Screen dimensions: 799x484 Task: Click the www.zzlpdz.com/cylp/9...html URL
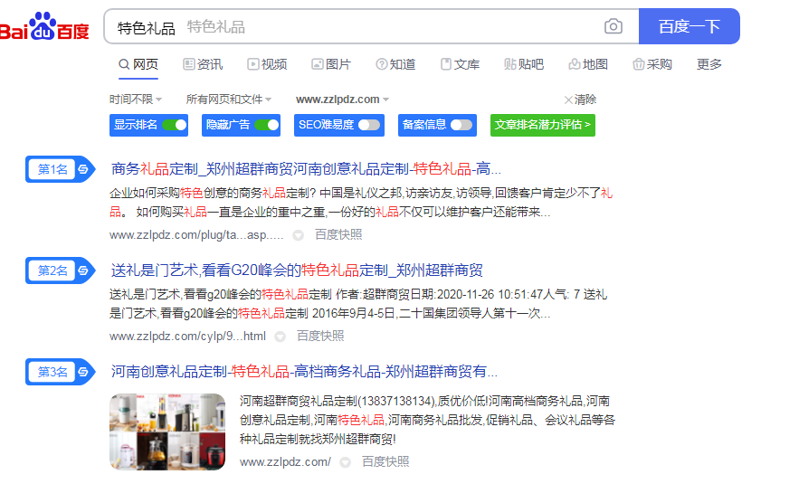click(x=188, y=336)
